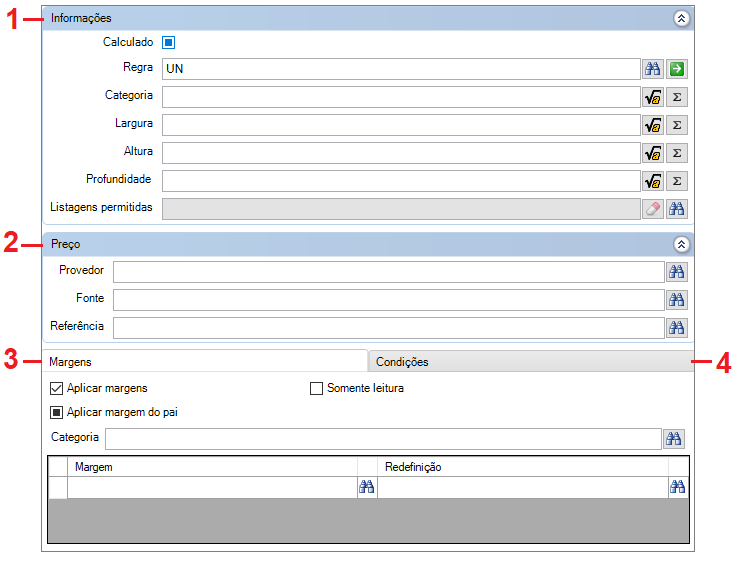Switch to the Margens tab
The image size is (738, 562).
[x=205, y=361]
